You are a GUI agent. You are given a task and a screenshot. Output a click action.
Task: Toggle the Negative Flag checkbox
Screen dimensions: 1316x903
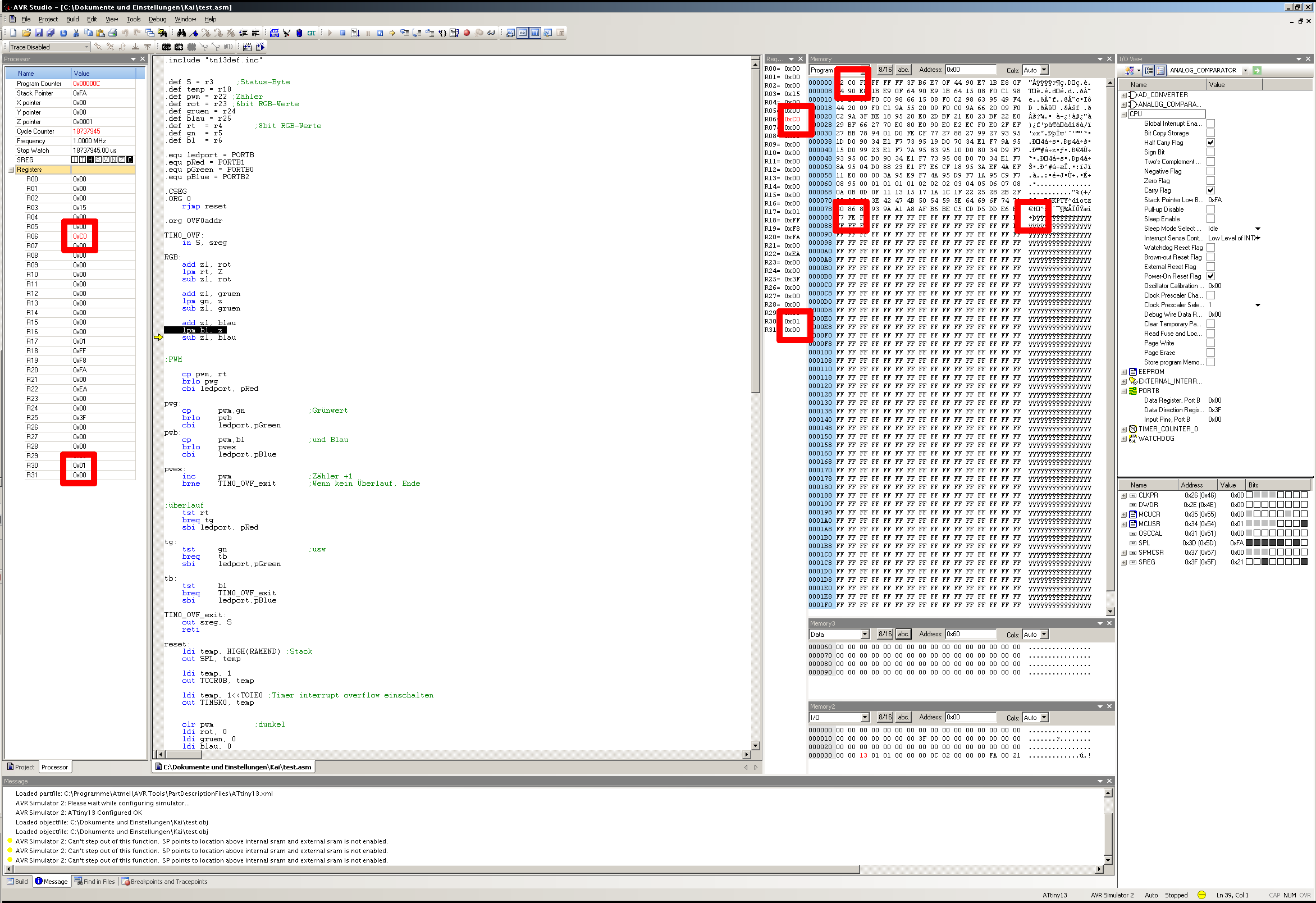point(1210,171)
